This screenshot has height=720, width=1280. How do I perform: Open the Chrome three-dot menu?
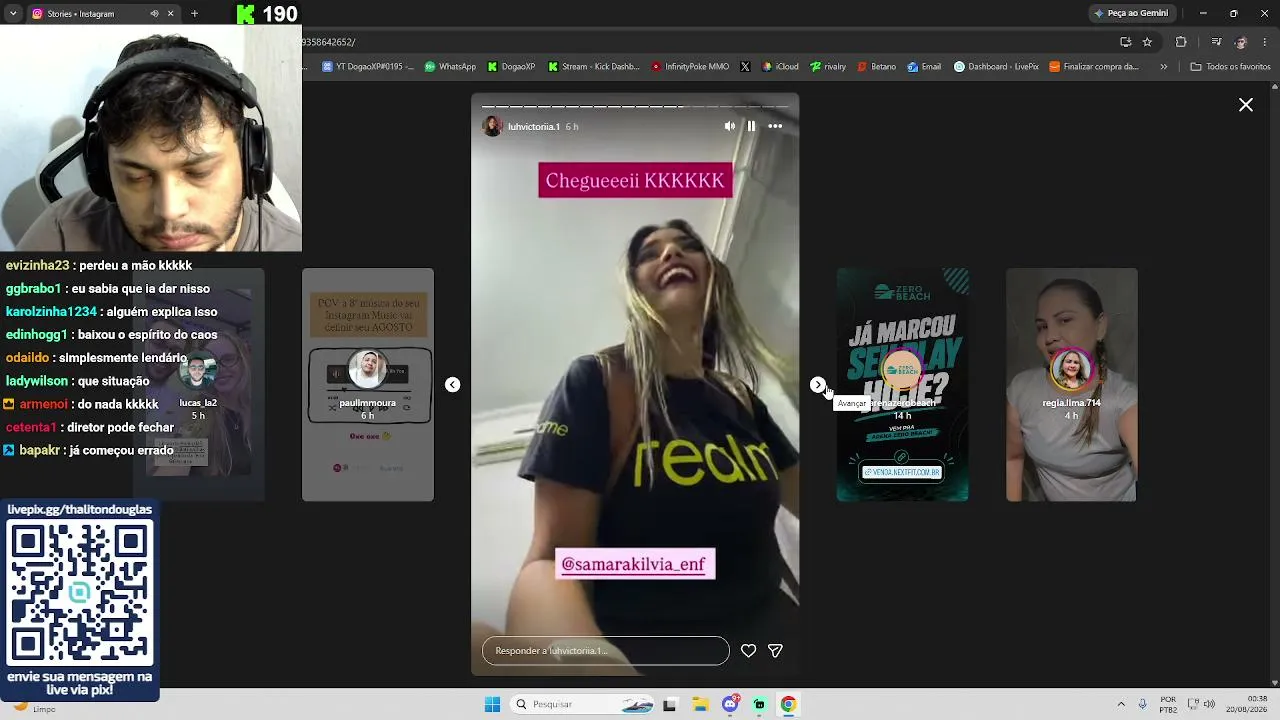click(1266, 42)
